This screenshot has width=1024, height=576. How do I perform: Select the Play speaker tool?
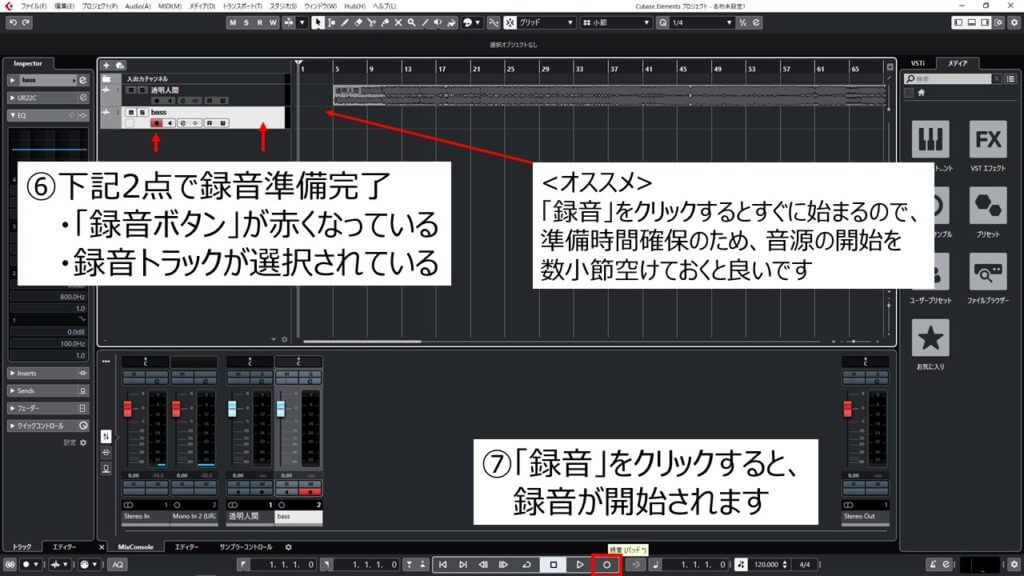coord(438,23)
